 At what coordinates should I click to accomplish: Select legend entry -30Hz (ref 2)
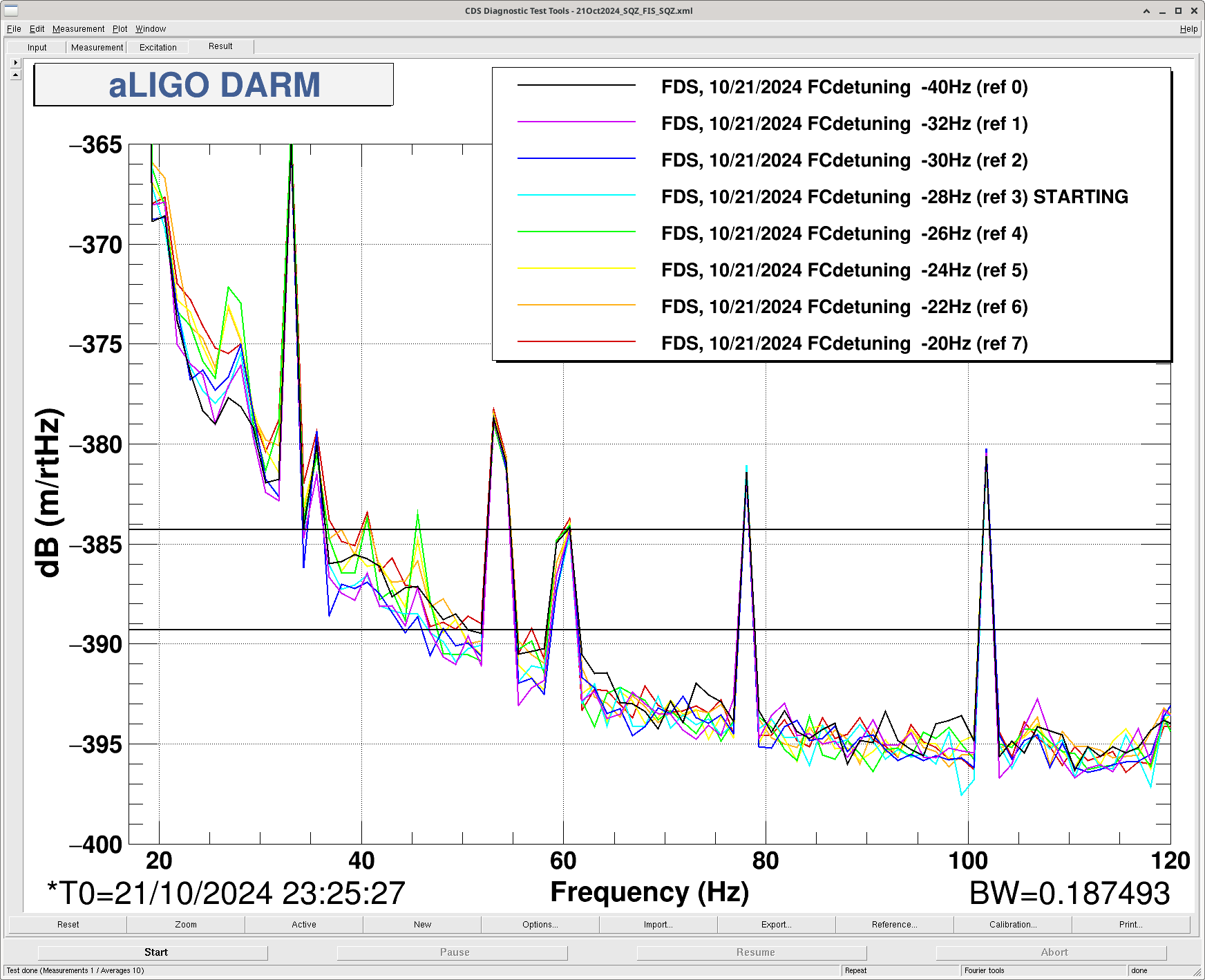coord(844,160)
